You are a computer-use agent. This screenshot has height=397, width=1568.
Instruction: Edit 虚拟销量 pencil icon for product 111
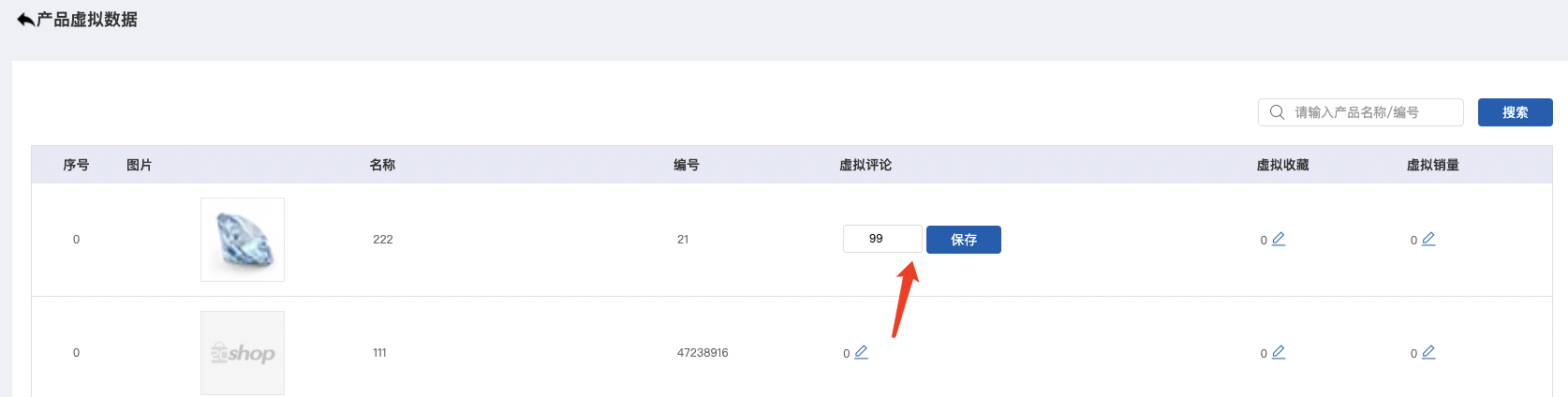point(1428,352)
